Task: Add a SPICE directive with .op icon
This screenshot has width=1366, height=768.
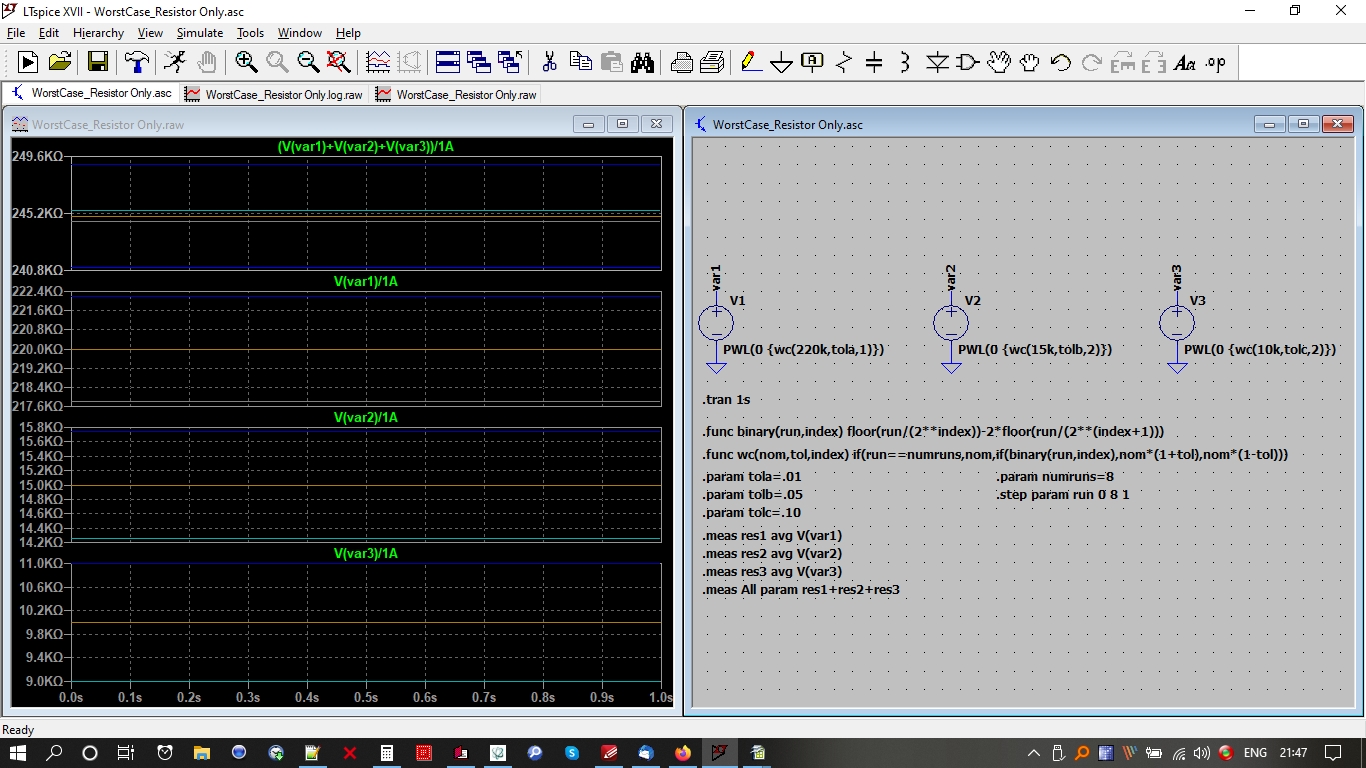Action: (1216, 63)
